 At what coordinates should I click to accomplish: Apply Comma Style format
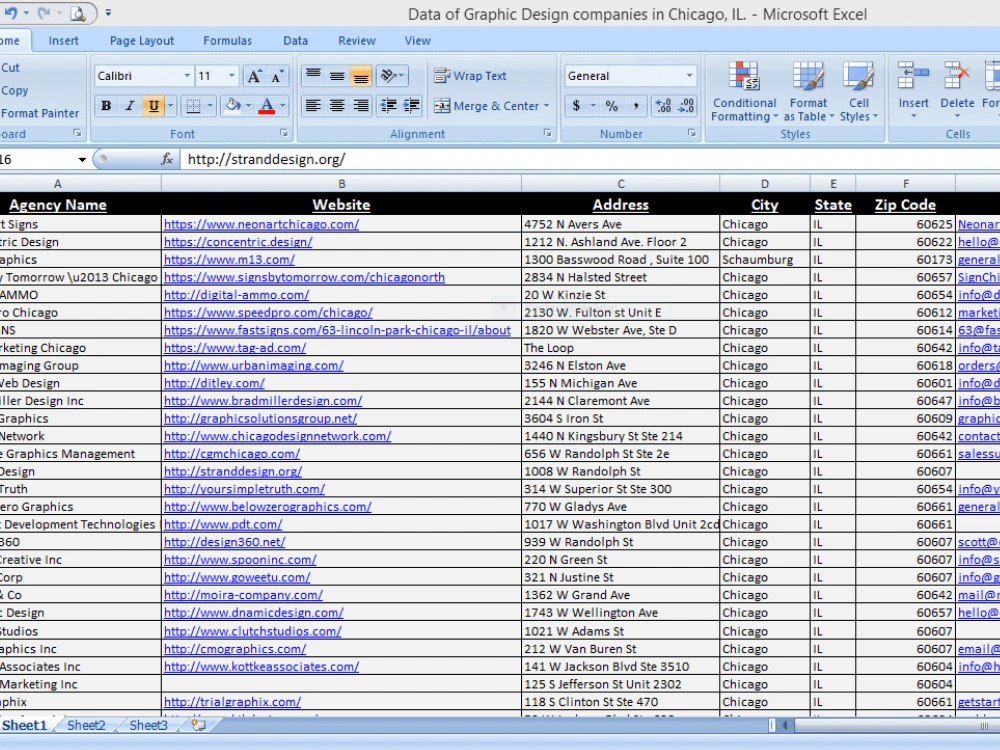point(636,106)
